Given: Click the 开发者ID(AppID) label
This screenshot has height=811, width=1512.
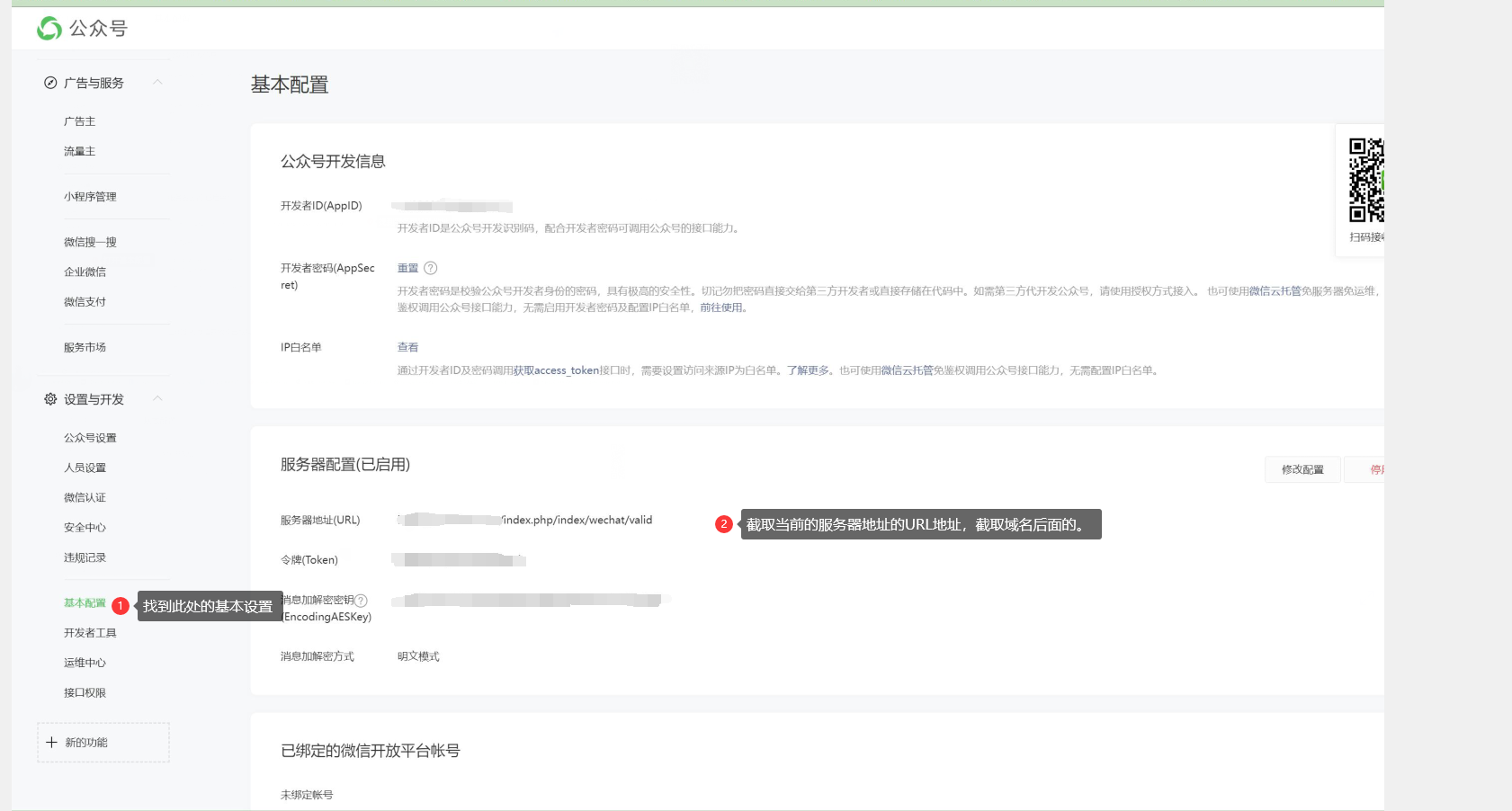Looking at the screenshot, I should (321, 206).
